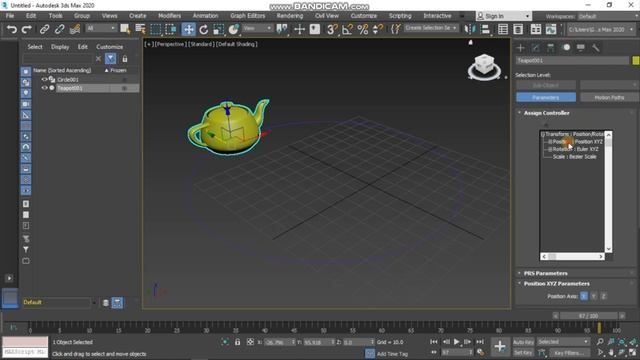Toggle the 3D Snaps icon

(332, 29)
